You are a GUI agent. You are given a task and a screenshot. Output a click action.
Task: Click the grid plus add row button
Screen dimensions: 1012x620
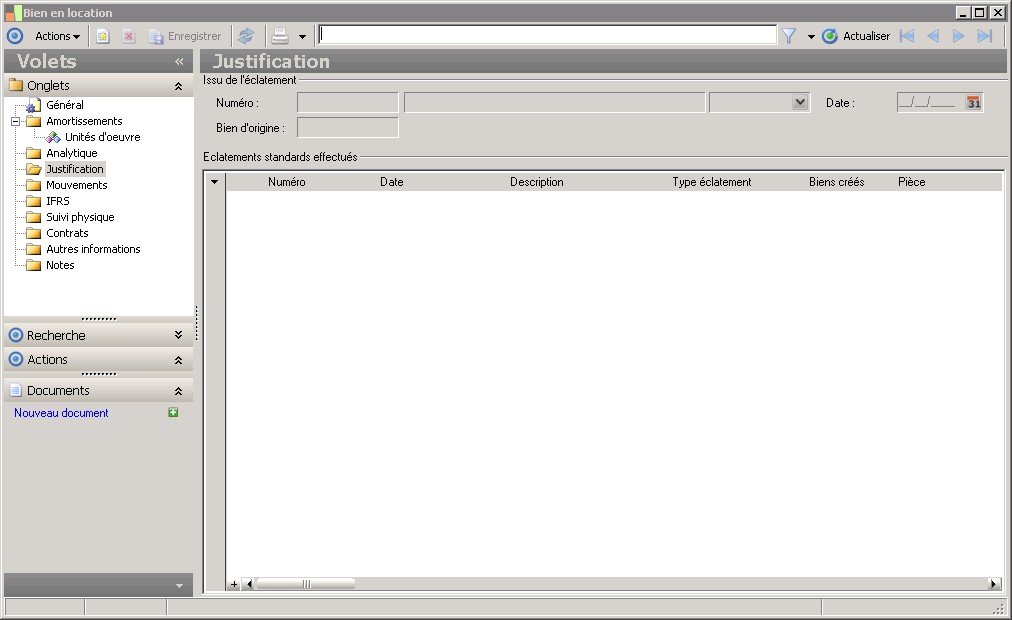tap(234, 585)
